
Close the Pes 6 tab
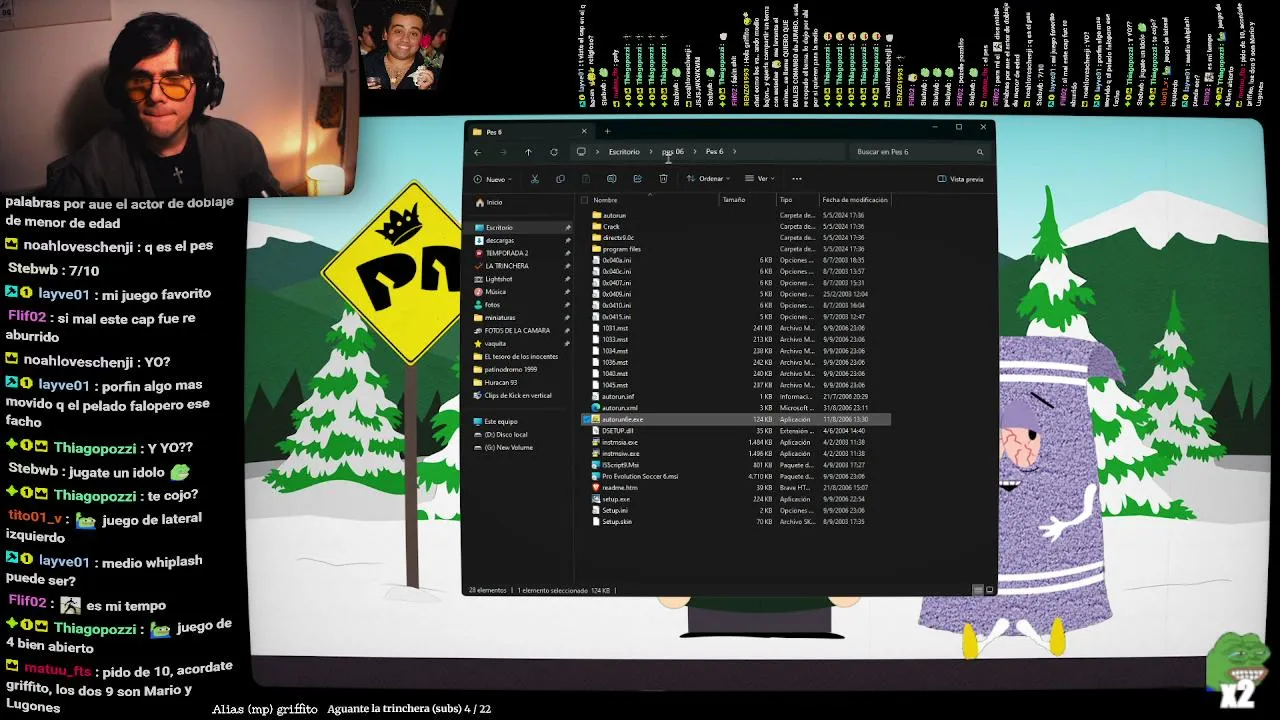click(584, 131)
